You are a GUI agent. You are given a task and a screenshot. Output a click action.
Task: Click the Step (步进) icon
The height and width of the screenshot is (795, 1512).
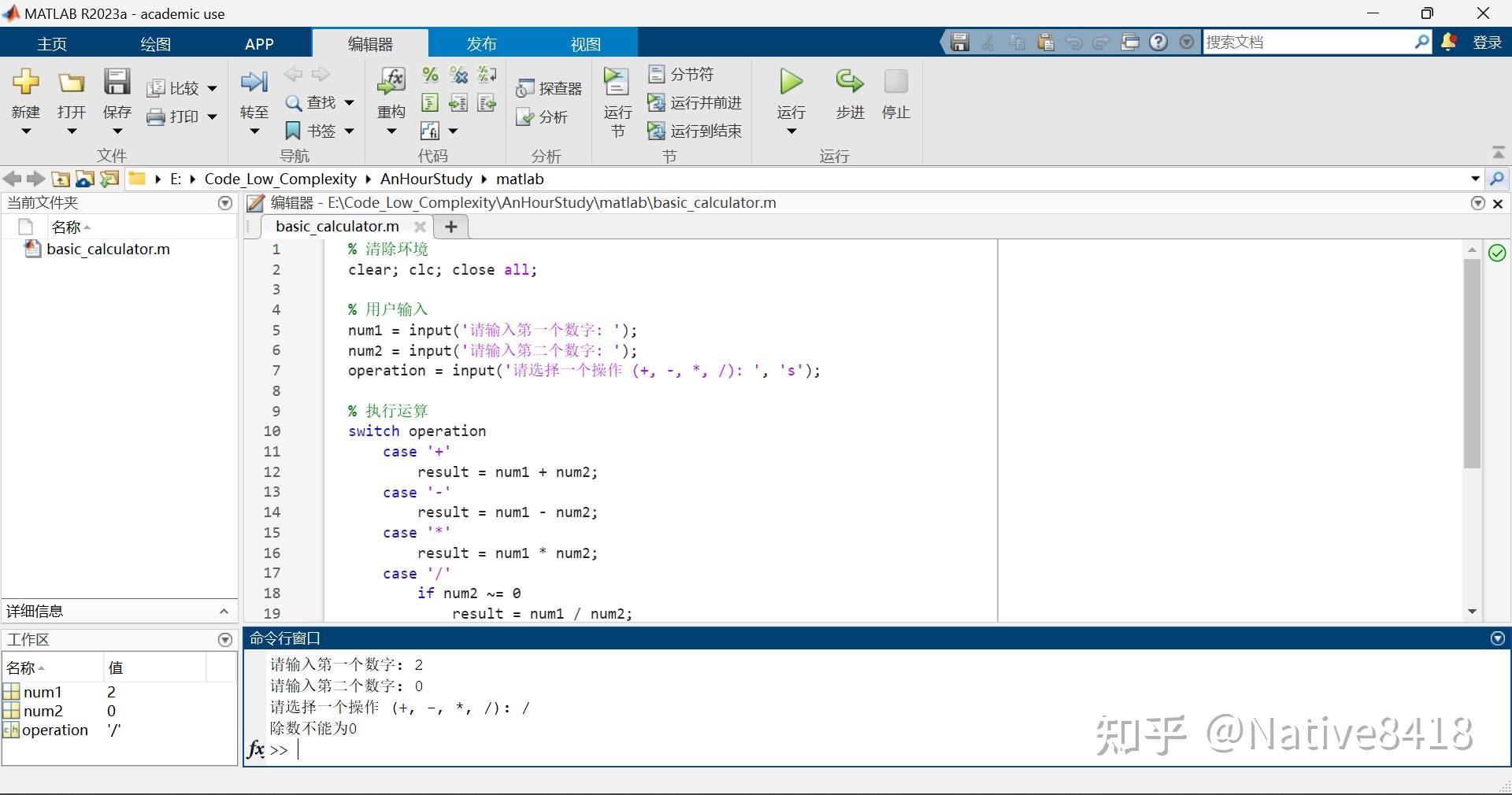[850, 82]
